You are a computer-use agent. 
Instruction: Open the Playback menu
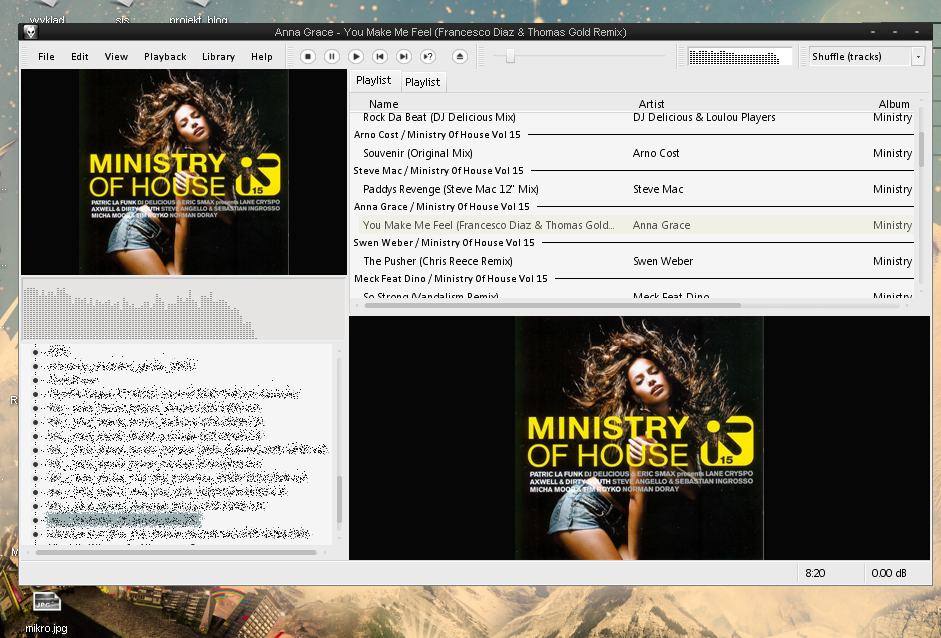click(x=165, y=57)
